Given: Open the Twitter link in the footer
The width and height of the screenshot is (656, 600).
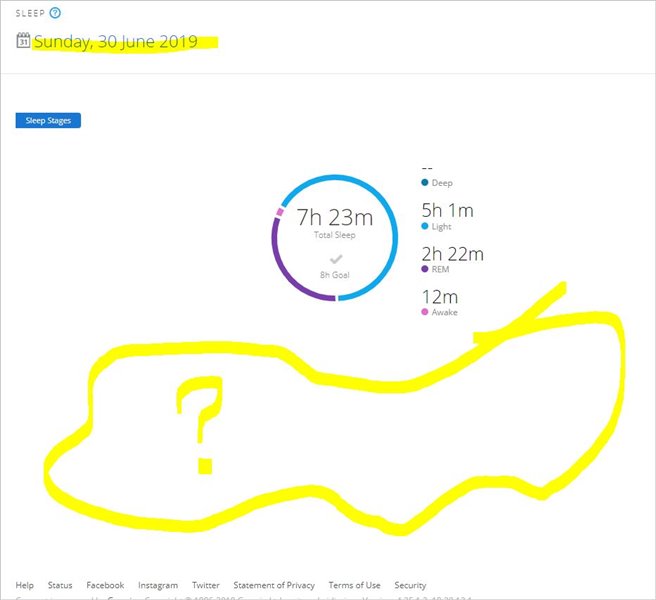Looking at the screenshot, I should [x=206, y=585].
